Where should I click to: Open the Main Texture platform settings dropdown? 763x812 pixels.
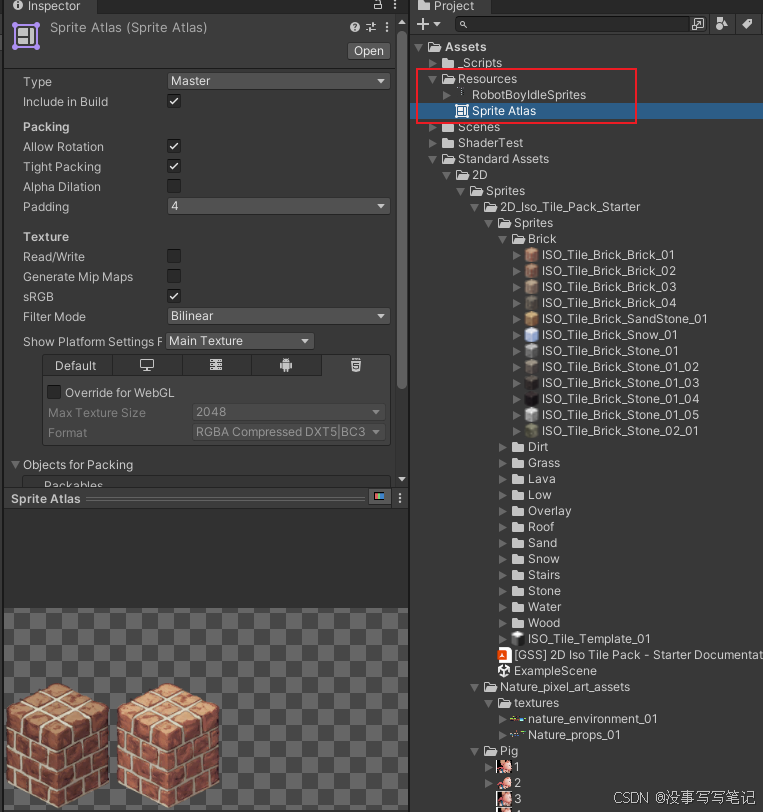click(240, 341)
